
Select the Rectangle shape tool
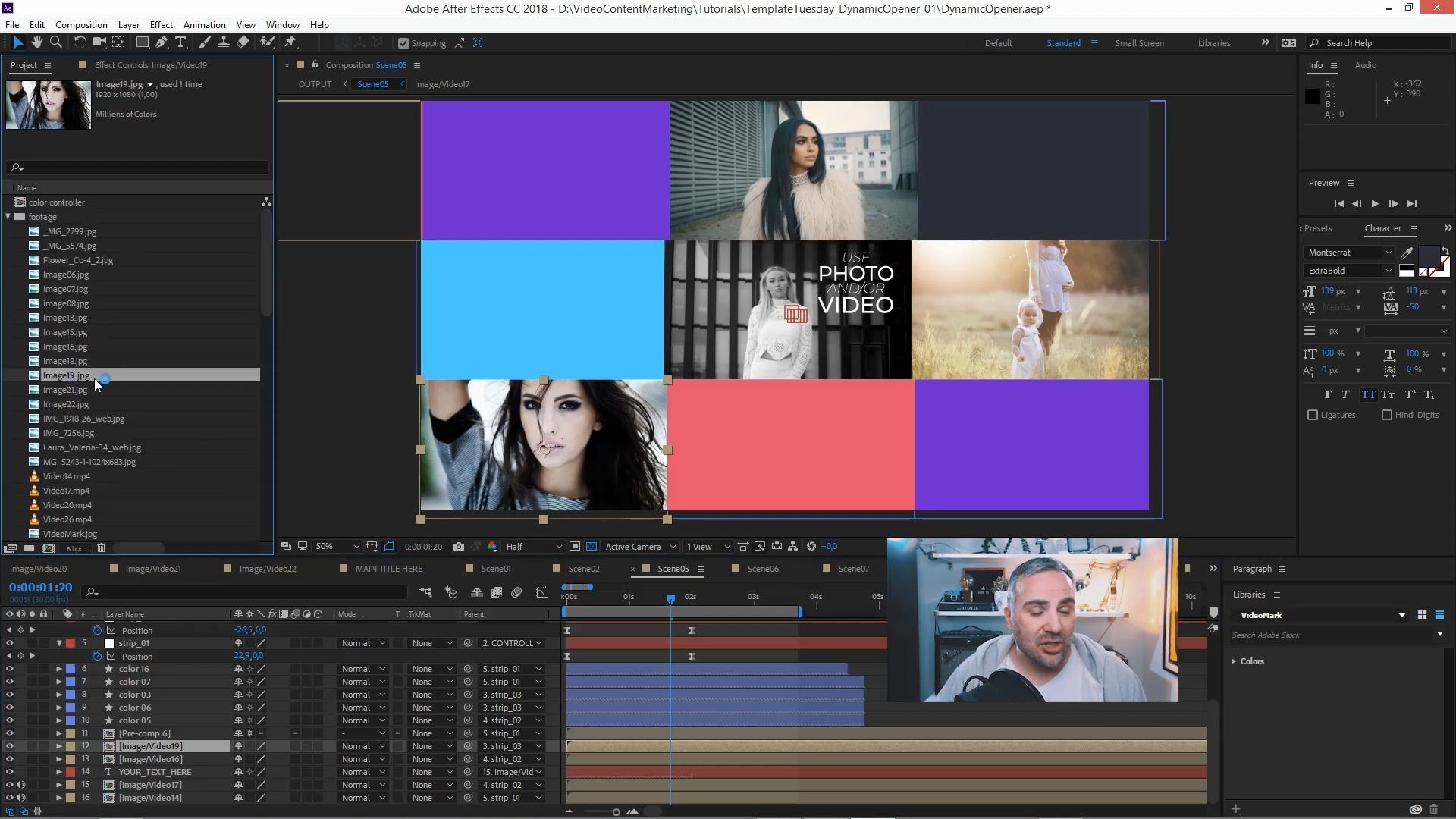(142, 42)
